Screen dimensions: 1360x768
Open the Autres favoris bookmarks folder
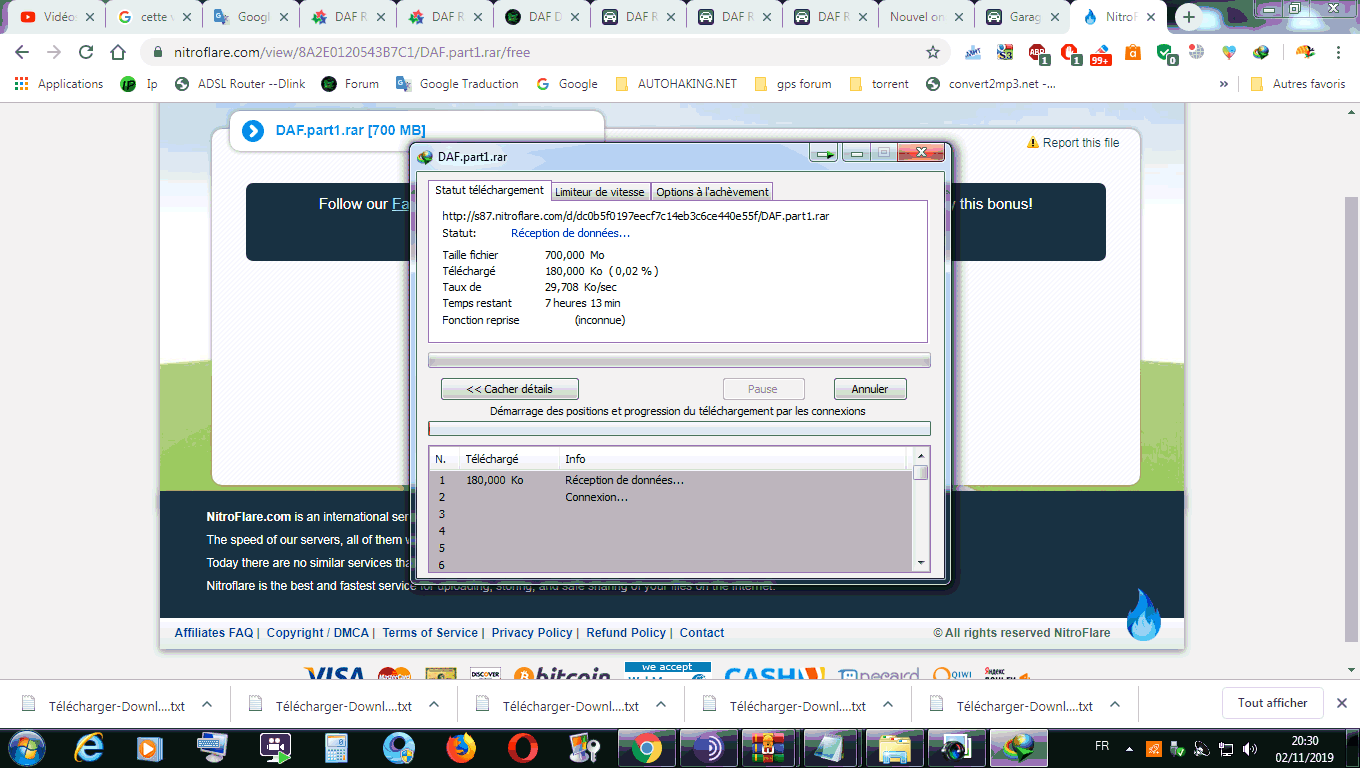click(1298, 84)
